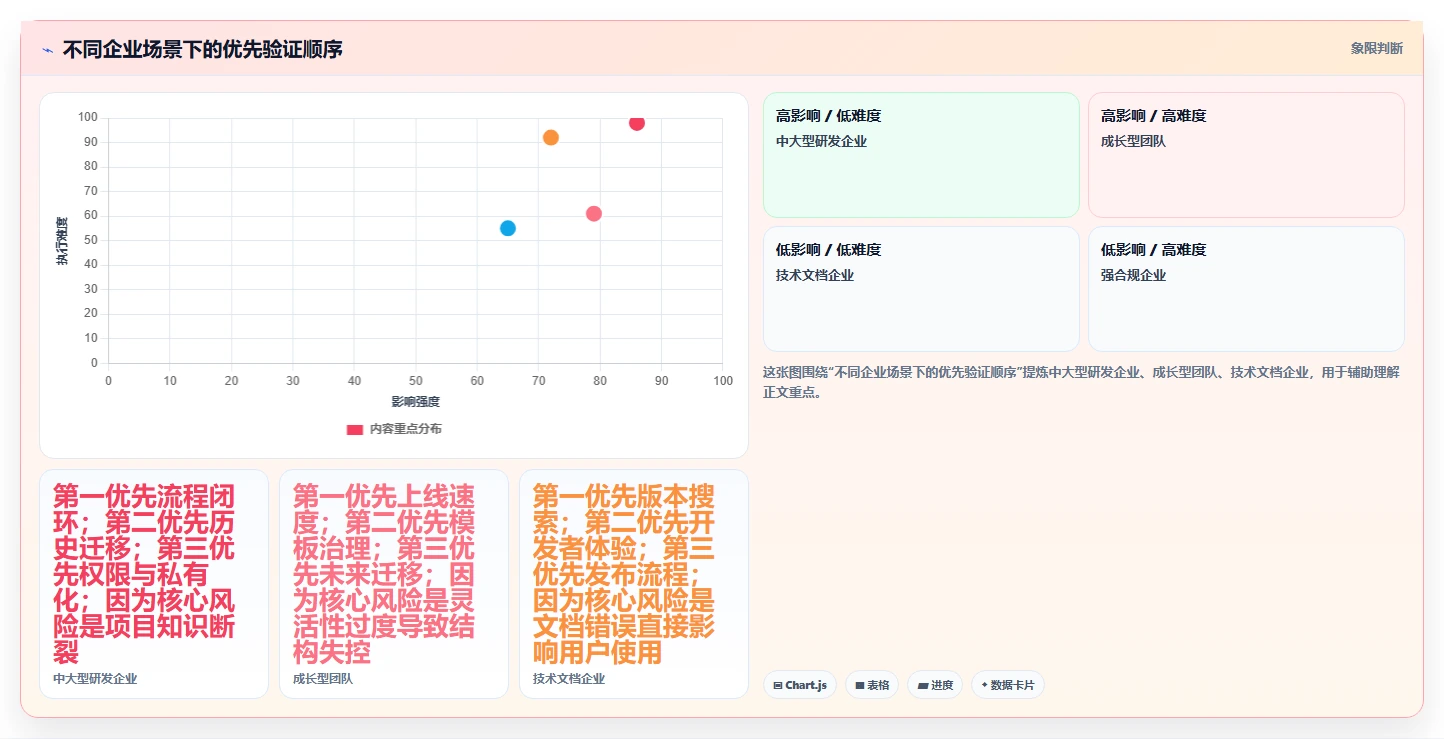This screenshot has width=1444, height=739.
Task: Click the 进度 tag
Action: pos(935,685)
